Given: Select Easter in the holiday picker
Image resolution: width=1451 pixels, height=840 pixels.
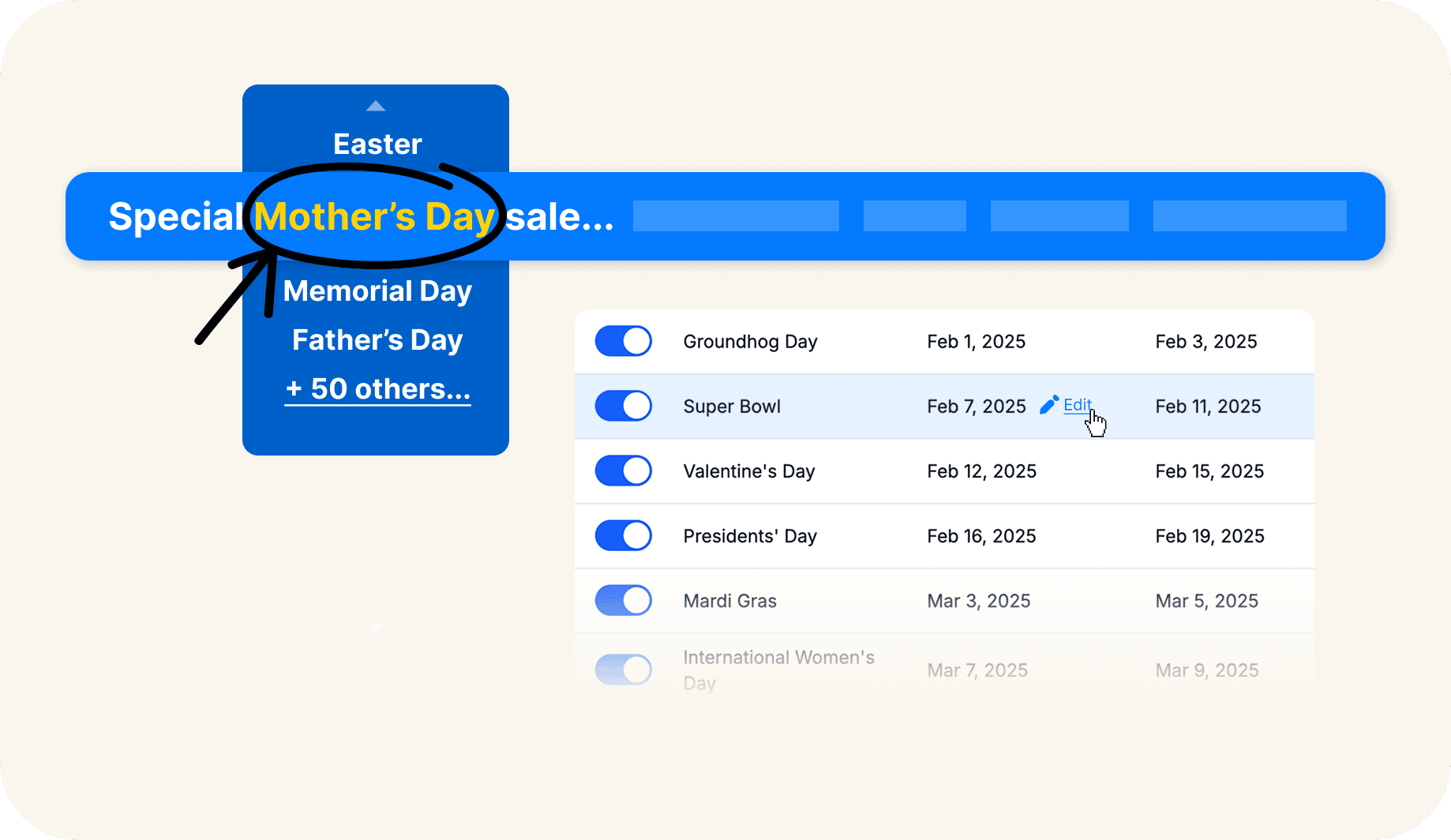Looking at the screenshot, I should pyautogui.click(x=377, y=144).
